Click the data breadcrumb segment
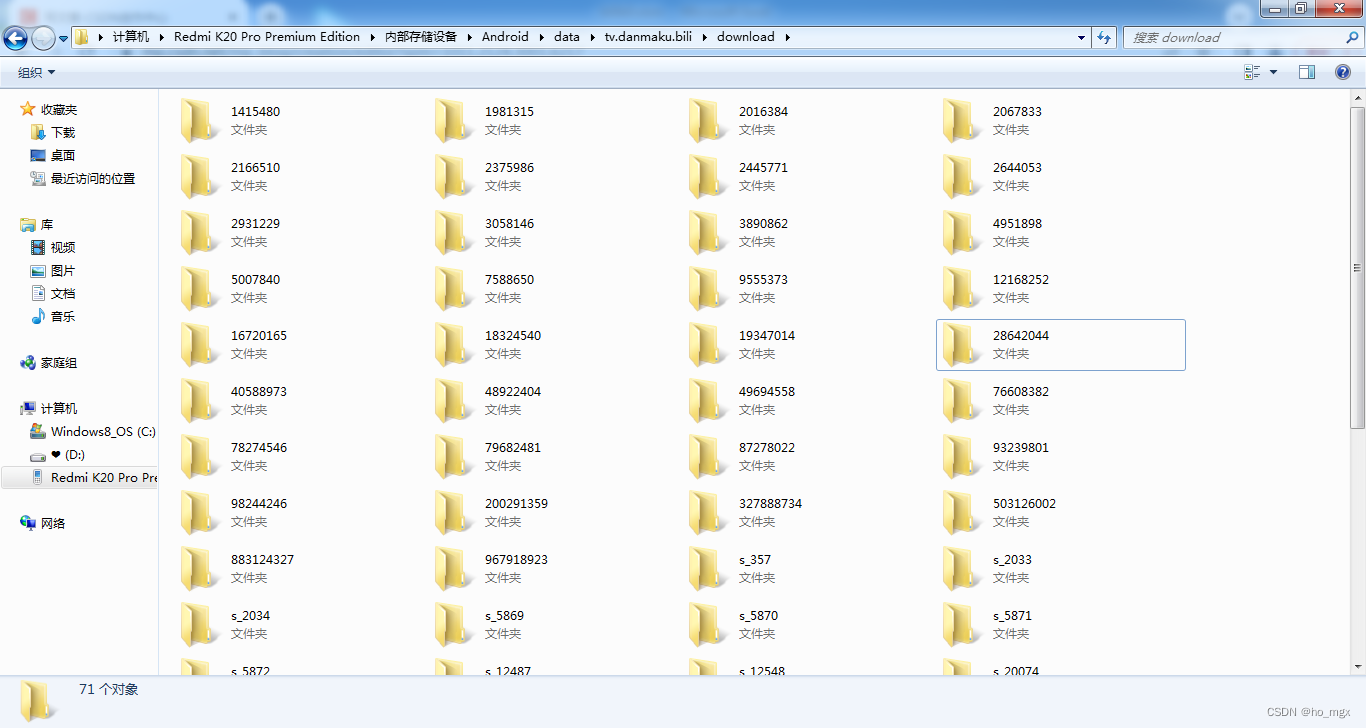The image size is (1366, 728). pos(567,37)
